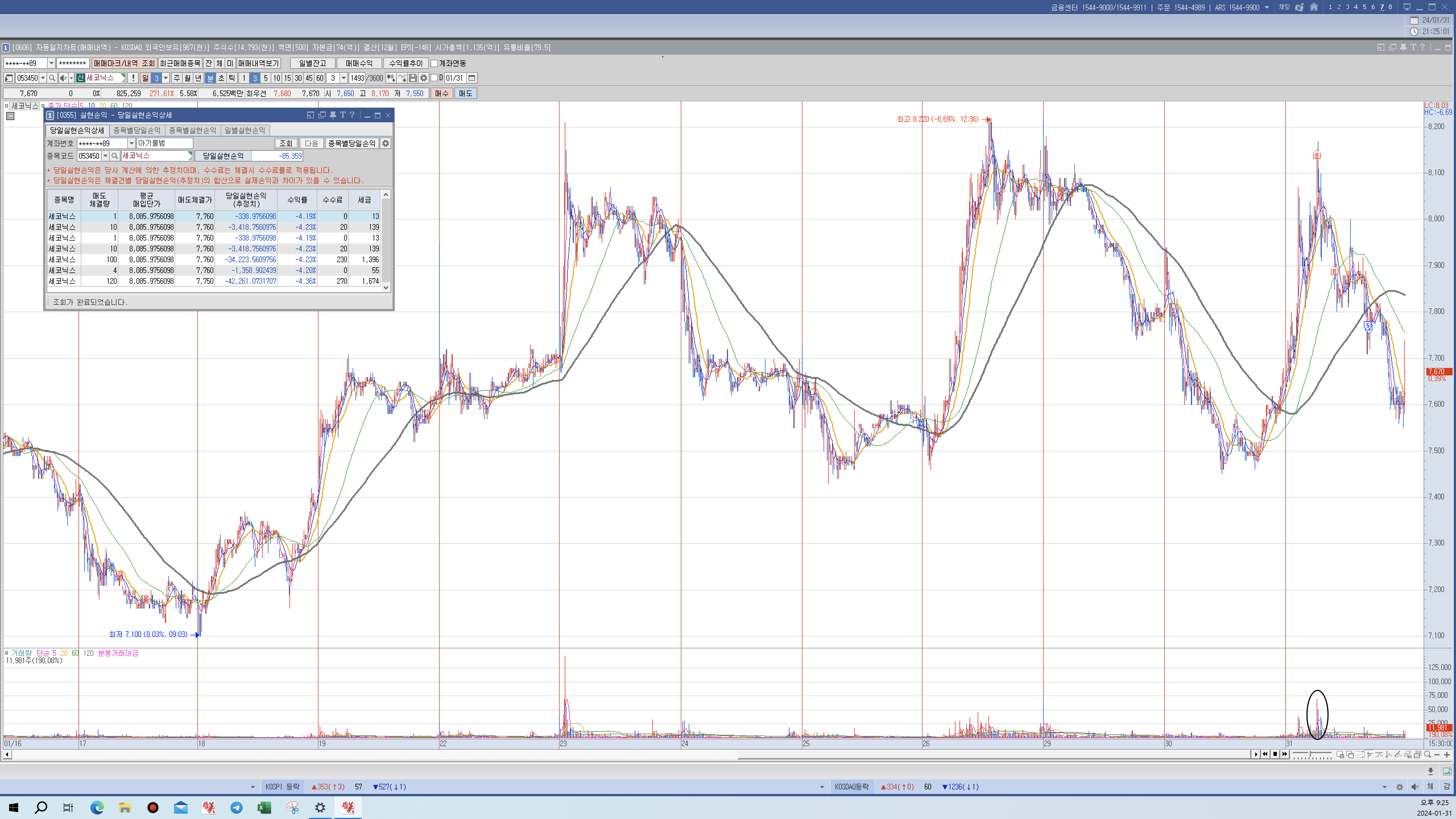The image size is (1456, 819).
Task: Click the 최근매매종목 button
Action: pyautogui.click(x=180, y=63)
